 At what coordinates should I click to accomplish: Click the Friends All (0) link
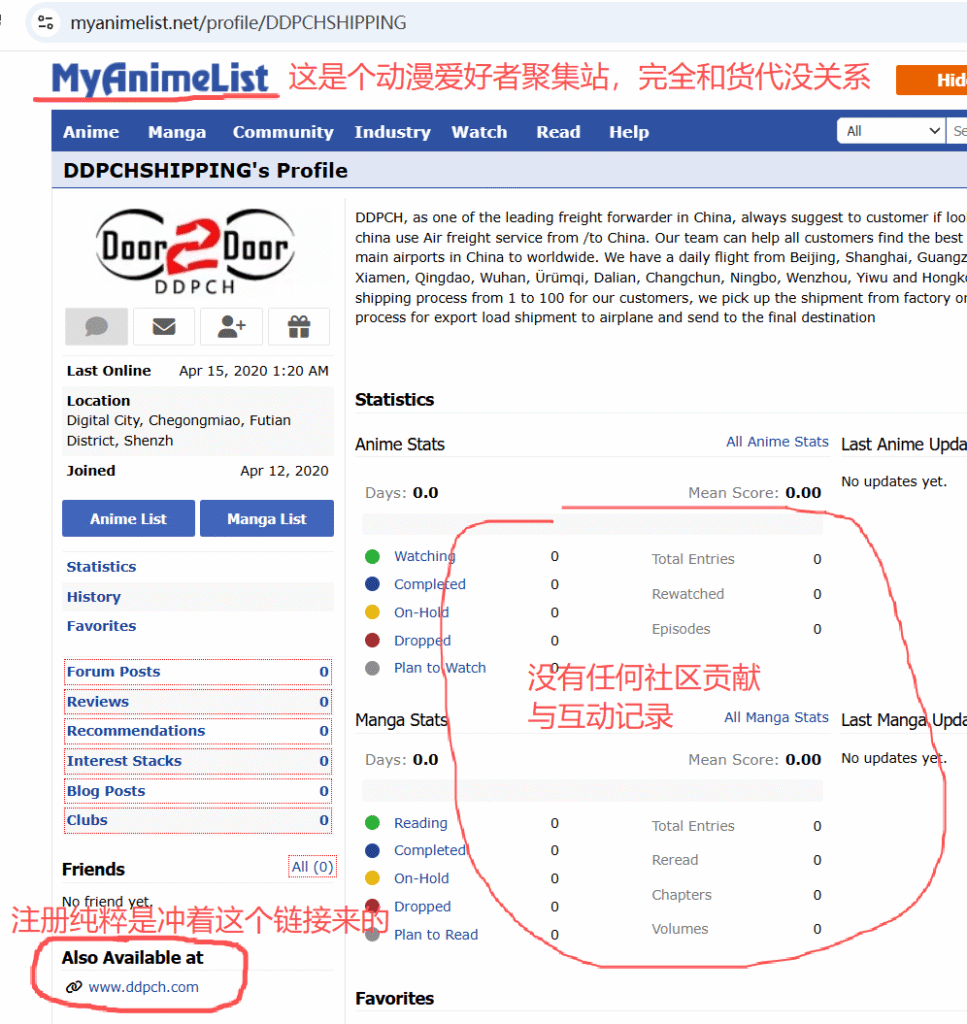[x=312, y=867]
